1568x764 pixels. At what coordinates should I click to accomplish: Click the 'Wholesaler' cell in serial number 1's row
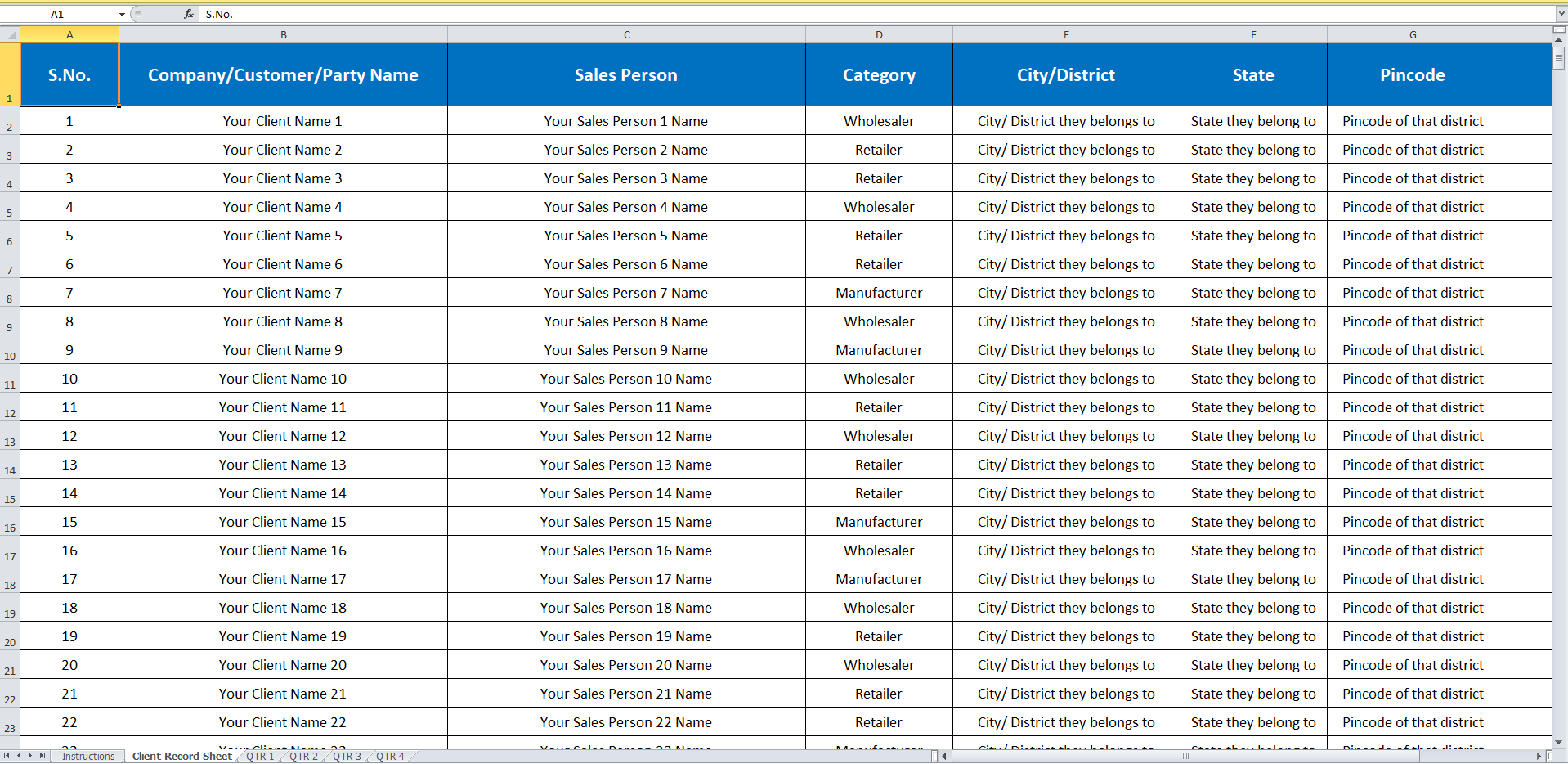880,121
